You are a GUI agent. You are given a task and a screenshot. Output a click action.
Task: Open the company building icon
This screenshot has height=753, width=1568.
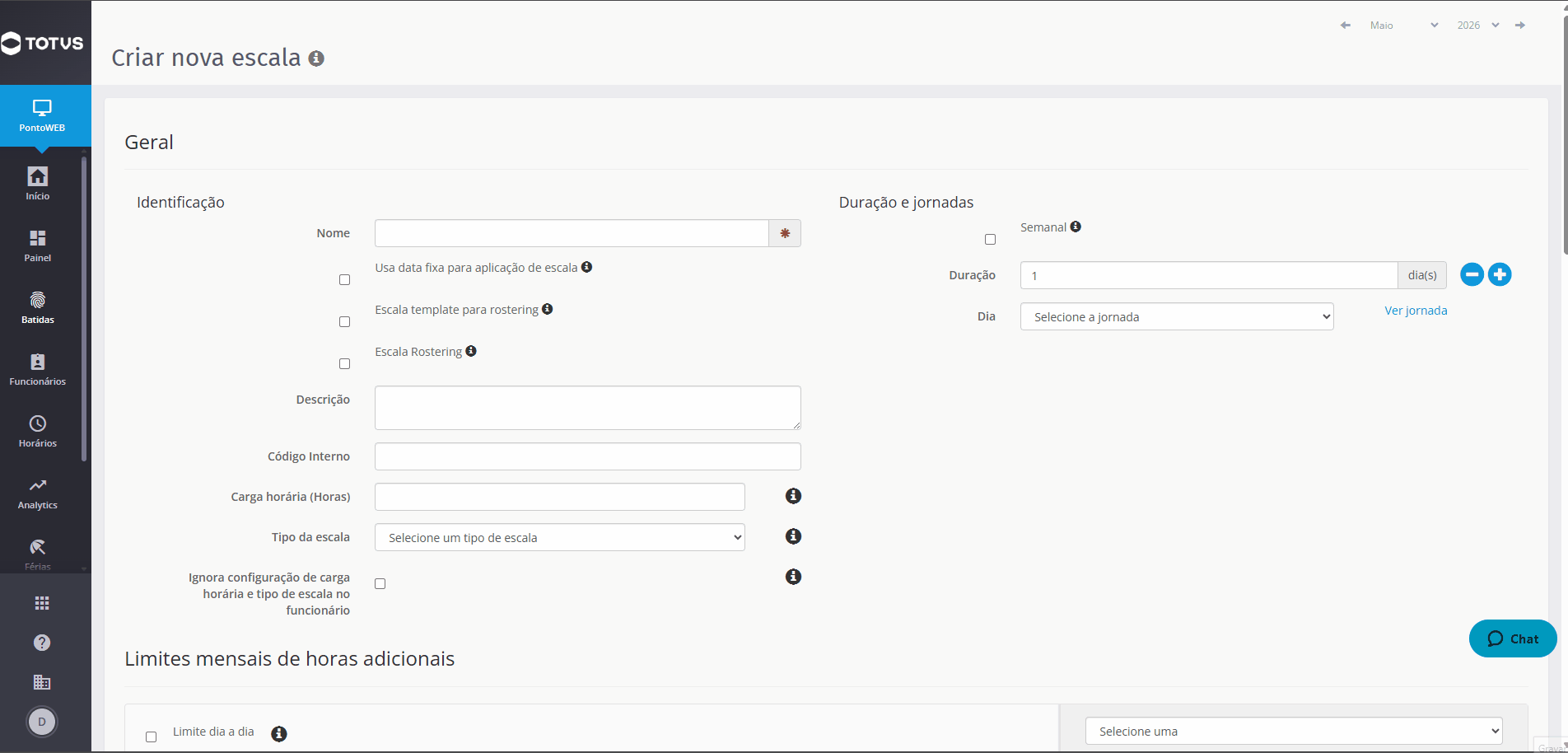click(42, 682)
